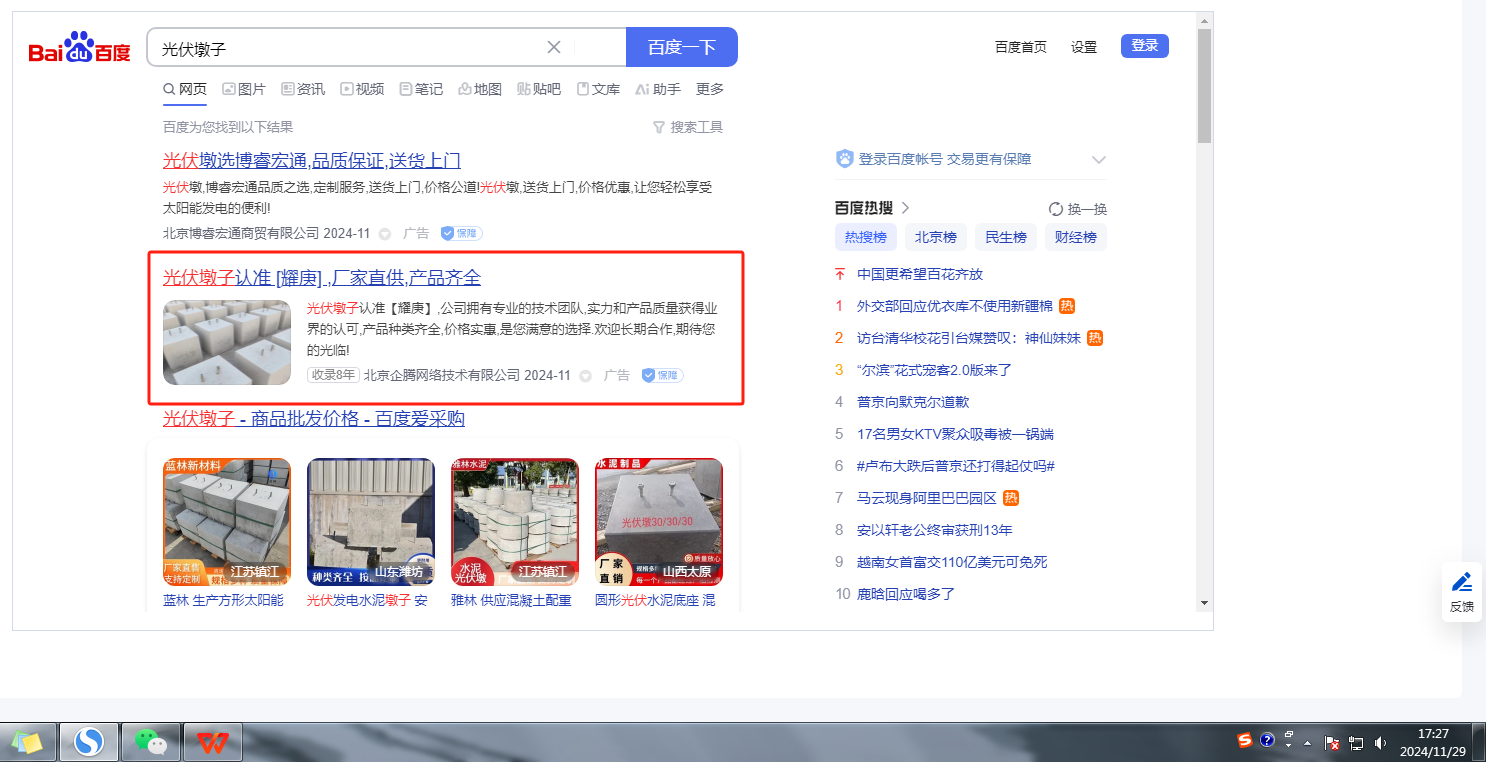
Task: Click the 雅林 供应混凝土配重 product caption
Action: pos(511,600)
